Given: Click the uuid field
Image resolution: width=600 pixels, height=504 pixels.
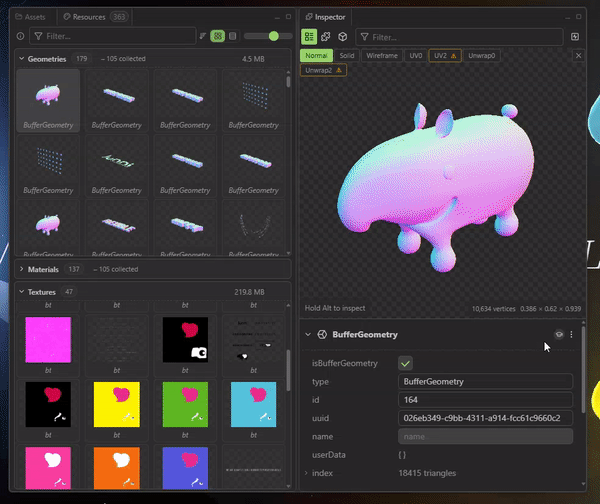Looking at the screenshot, I should 485,418.
